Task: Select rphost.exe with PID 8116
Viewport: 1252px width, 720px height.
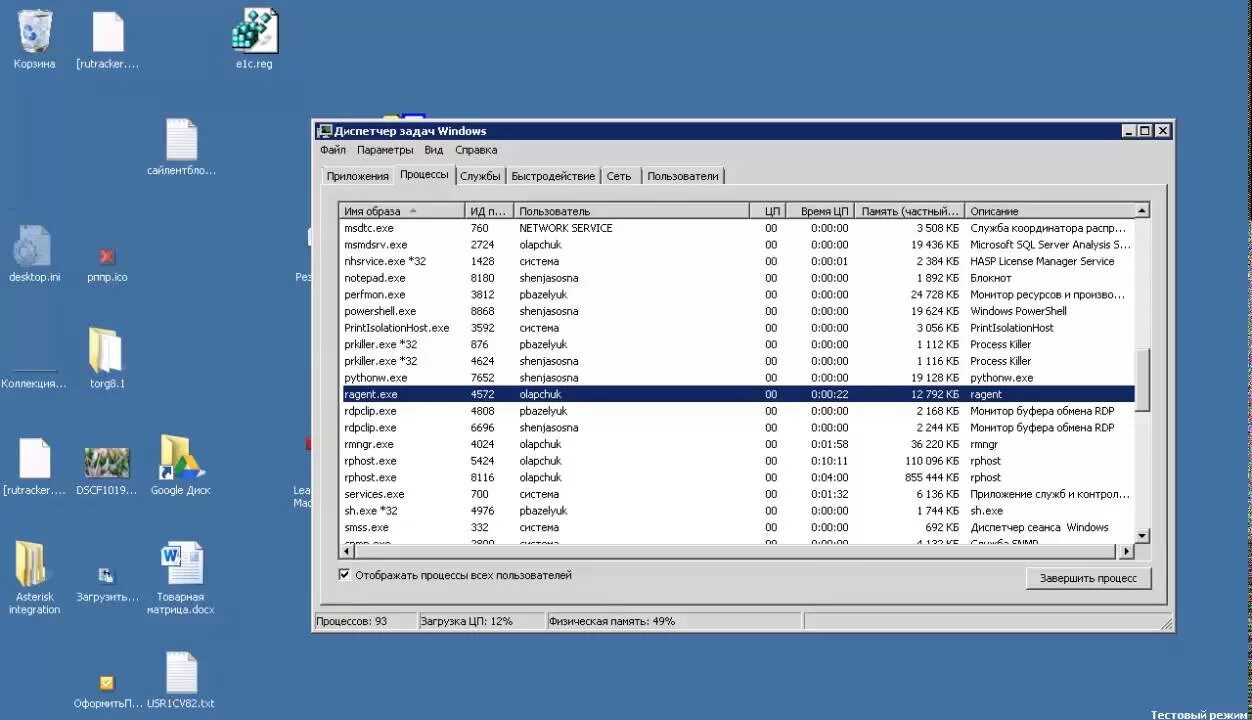Action: [737, 478]
